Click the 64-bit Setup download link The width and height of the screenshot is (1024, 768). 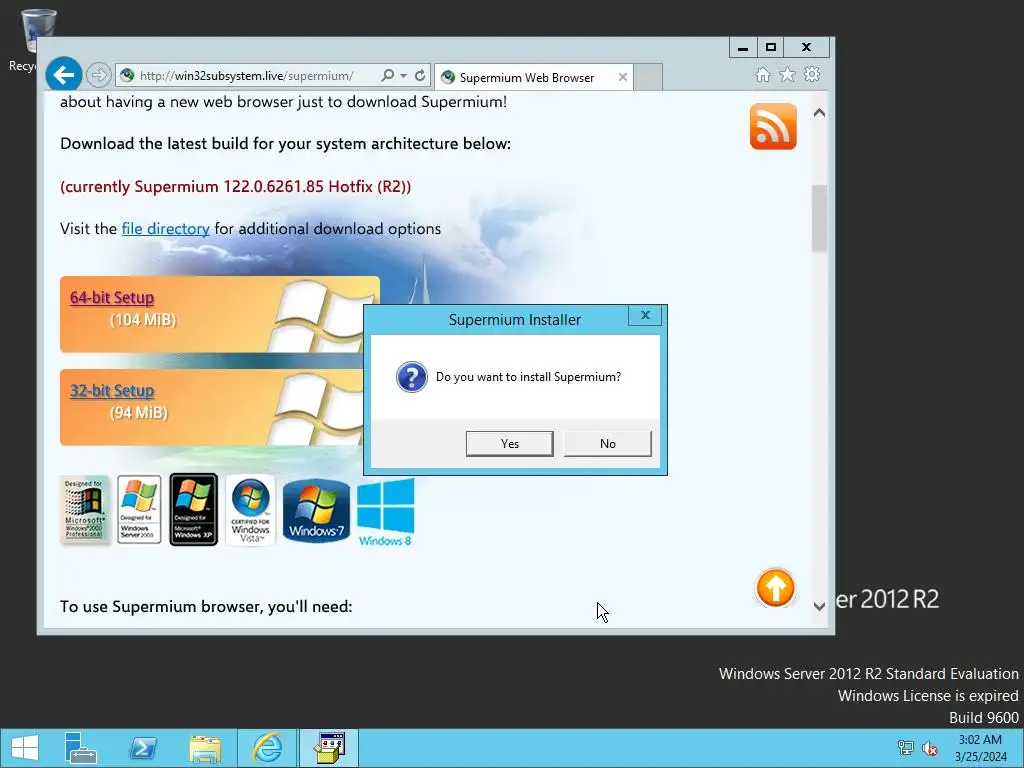click(x=112, y=298)
